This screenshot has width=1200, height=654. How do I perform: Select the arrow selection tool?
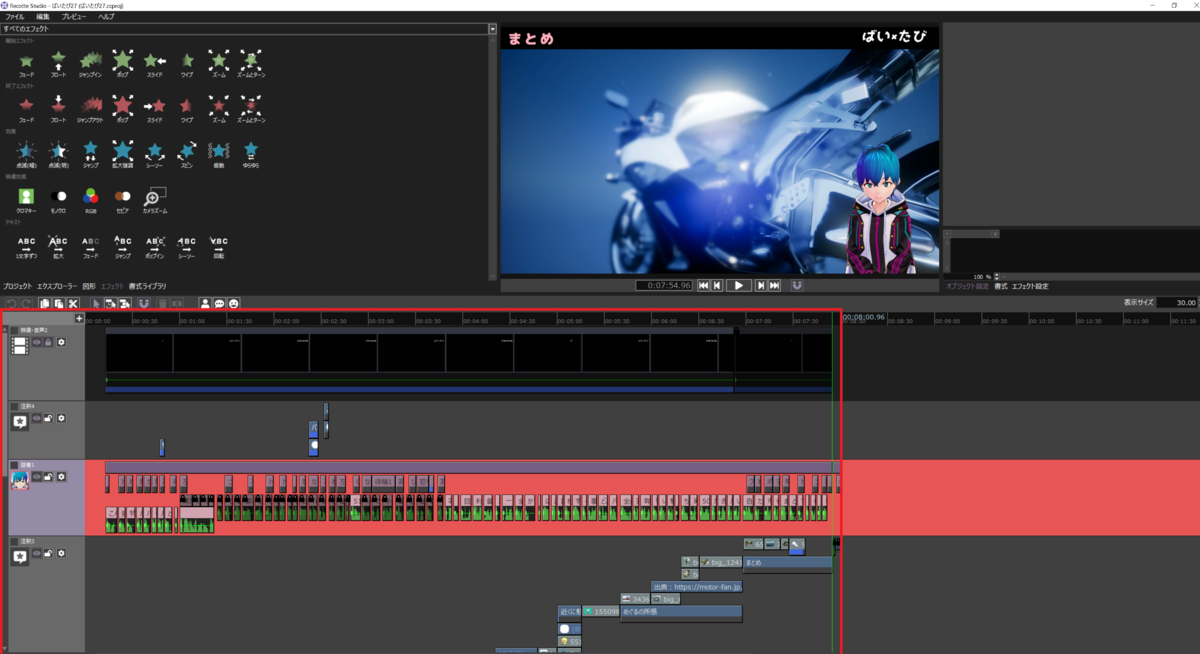(96, 303)
